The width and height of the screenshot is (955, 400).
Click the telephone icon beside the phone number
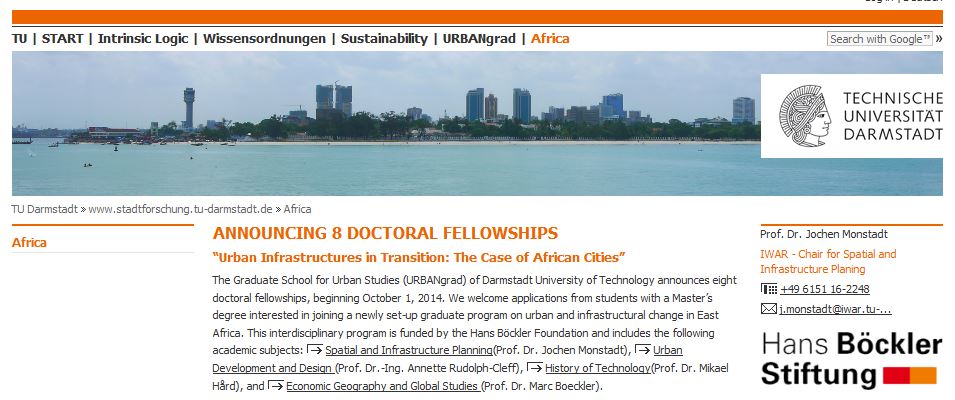[769, 289]
